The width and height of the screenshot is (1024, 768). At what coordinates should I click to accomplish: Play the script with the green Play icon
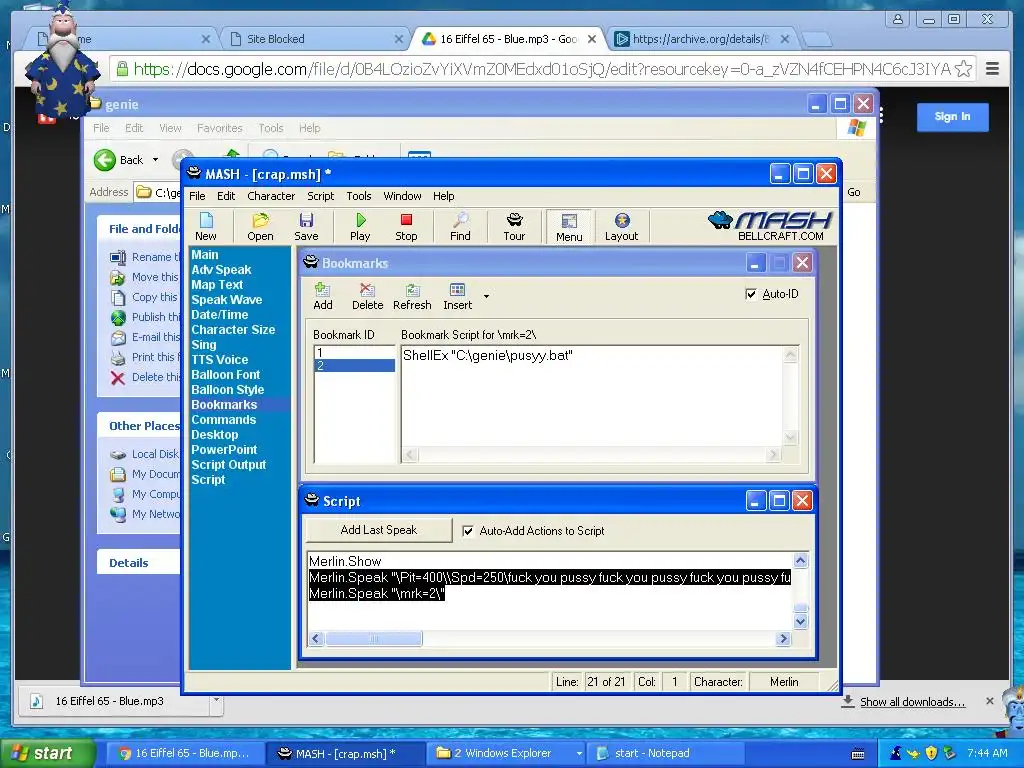click(360, 227)
